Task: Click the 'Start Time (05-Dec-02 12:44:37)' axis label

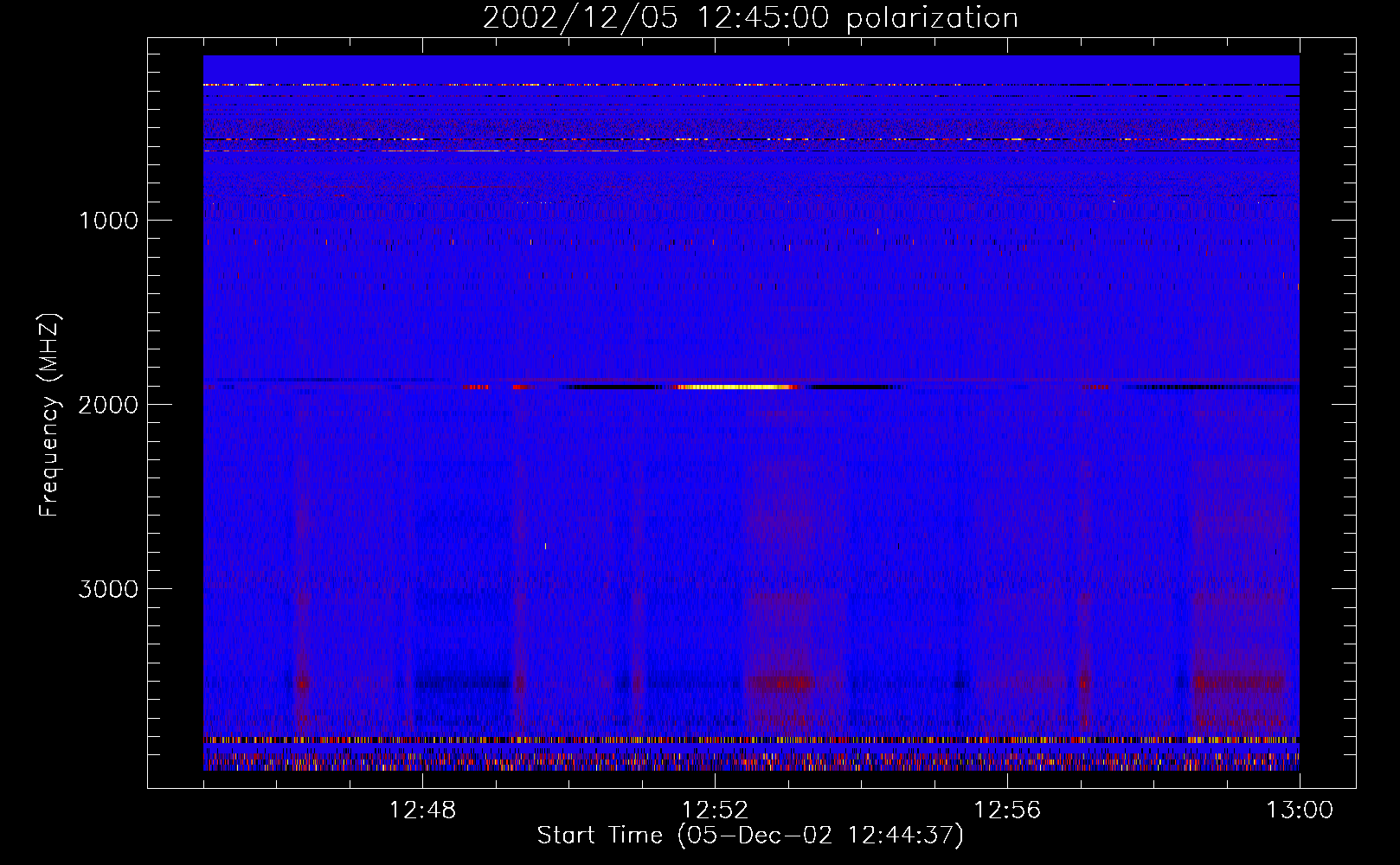Action: click(x=750, y=836)
